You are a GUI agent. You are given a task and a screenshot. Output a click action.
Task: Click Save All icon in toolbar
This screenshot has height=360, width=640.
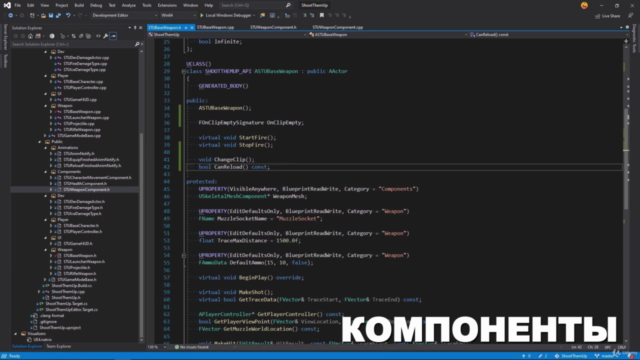click(x=58, y=16)
